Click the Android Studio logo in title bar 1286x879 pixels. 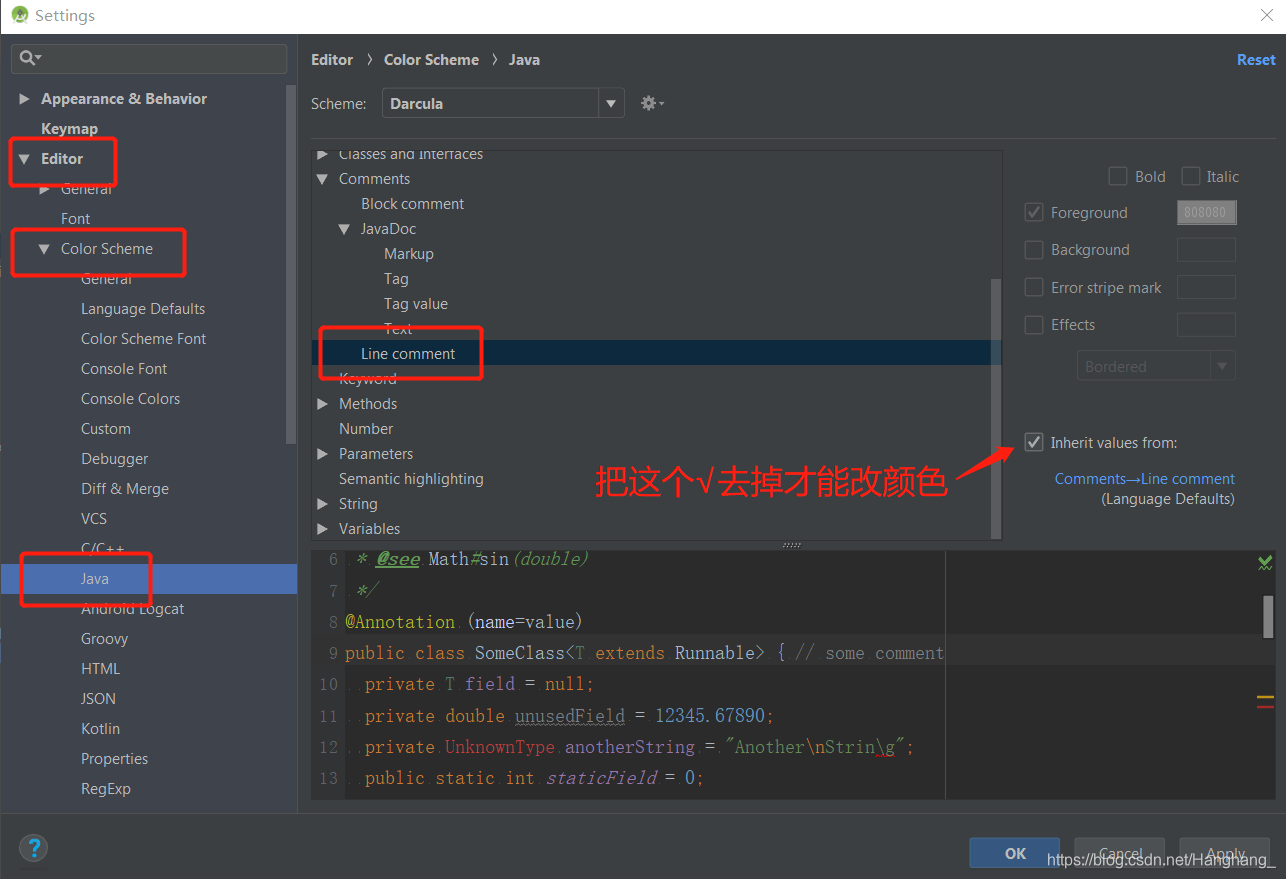pyautogui.click(x=19, y=16)
